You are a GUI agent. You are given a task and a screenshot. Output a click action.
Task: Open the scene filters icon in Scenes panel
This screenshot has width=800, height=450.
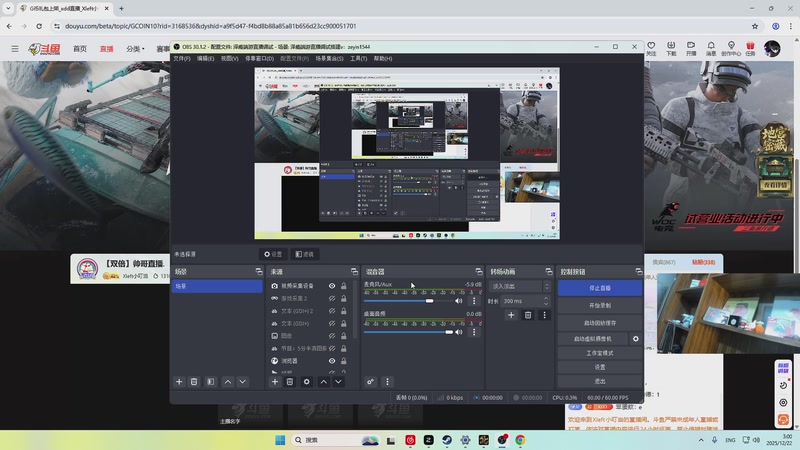211,382
